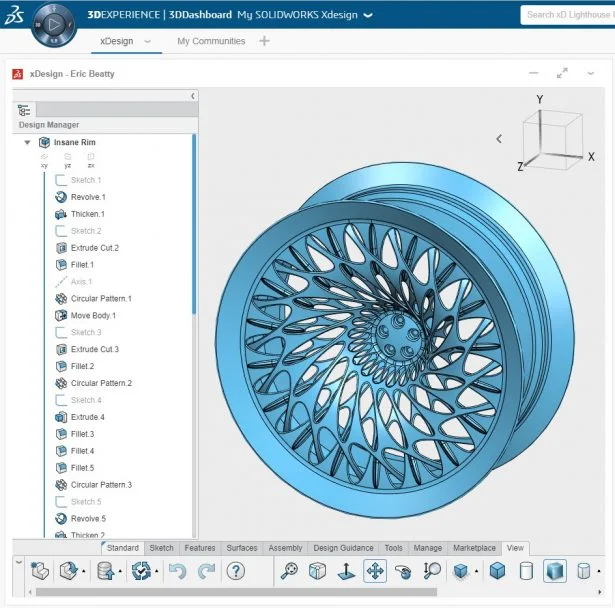
Task: Click the highlighted shaded-with-edges display icon
Action: tap(555, 571)
